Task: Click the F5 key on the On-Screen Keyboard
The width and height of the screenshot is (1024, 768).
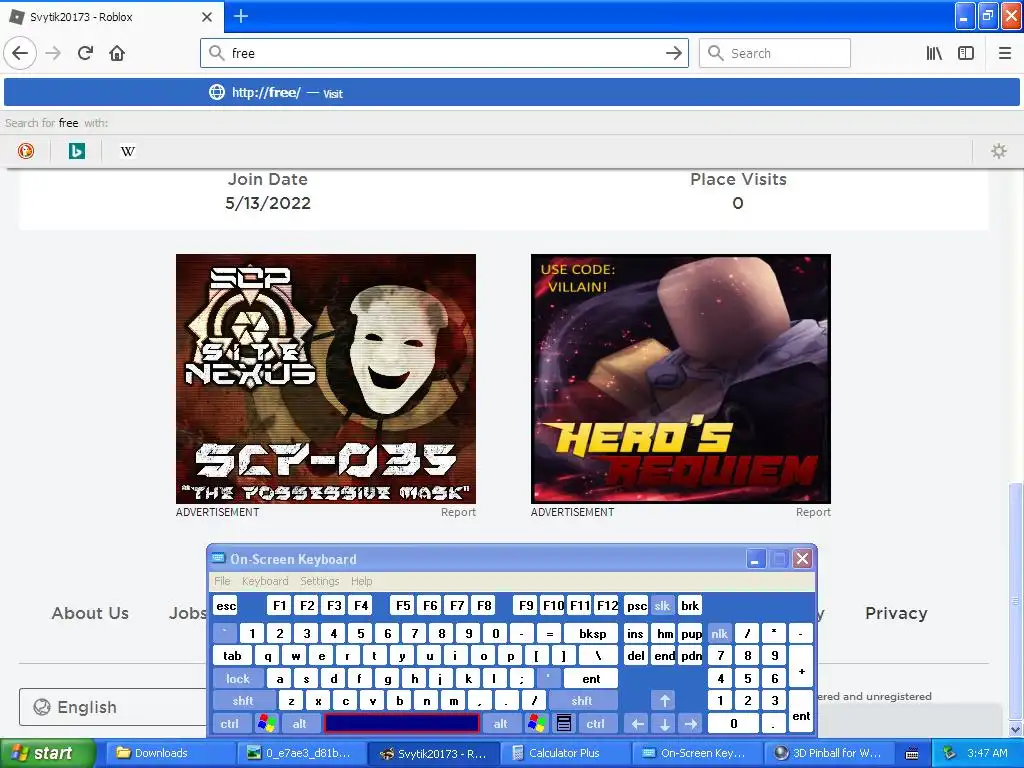Action: [403, 605]
